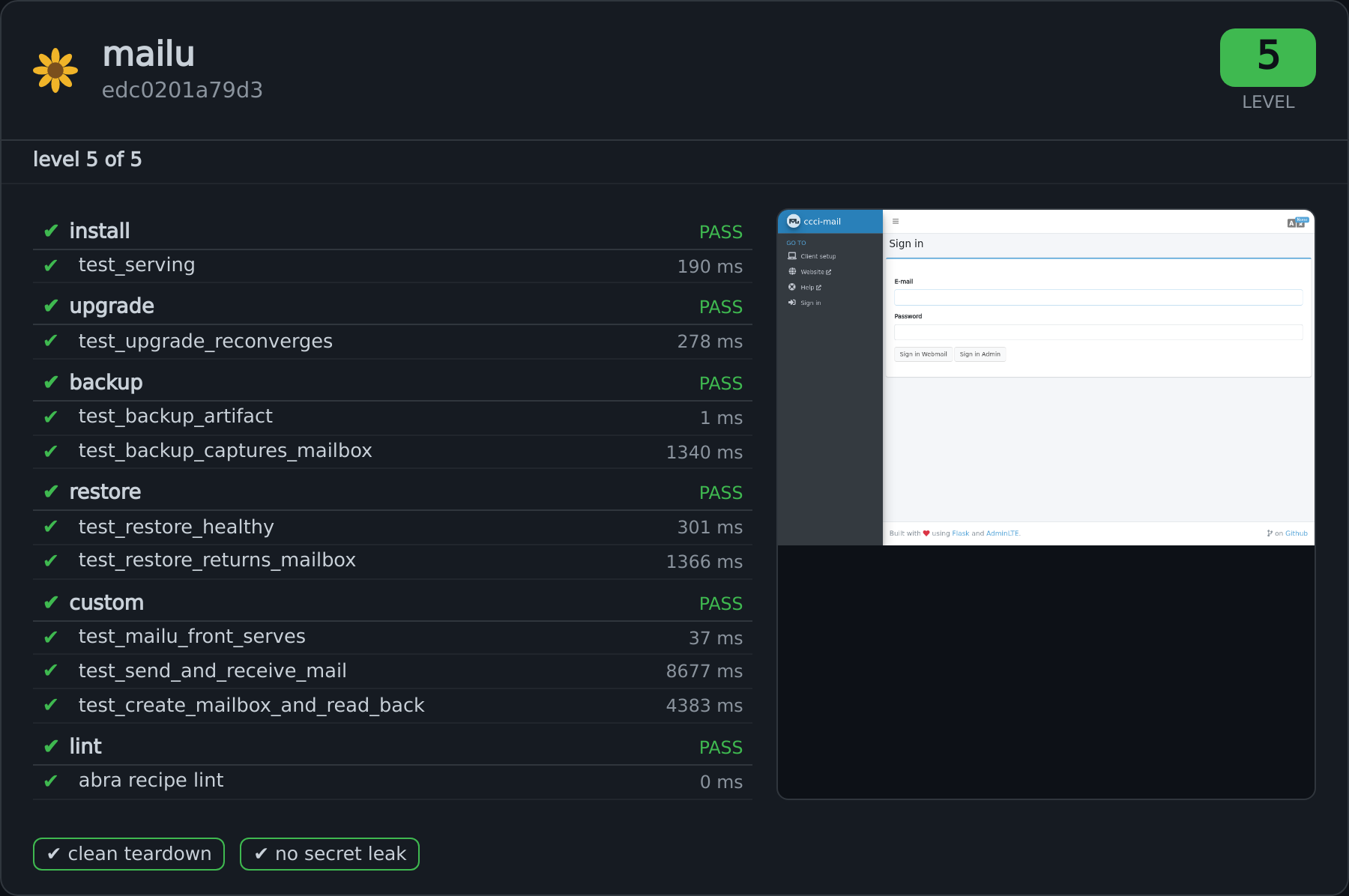Click the green level 5 badge
The width and height of the screenshot is (1349, 896).
(1267, 58)
